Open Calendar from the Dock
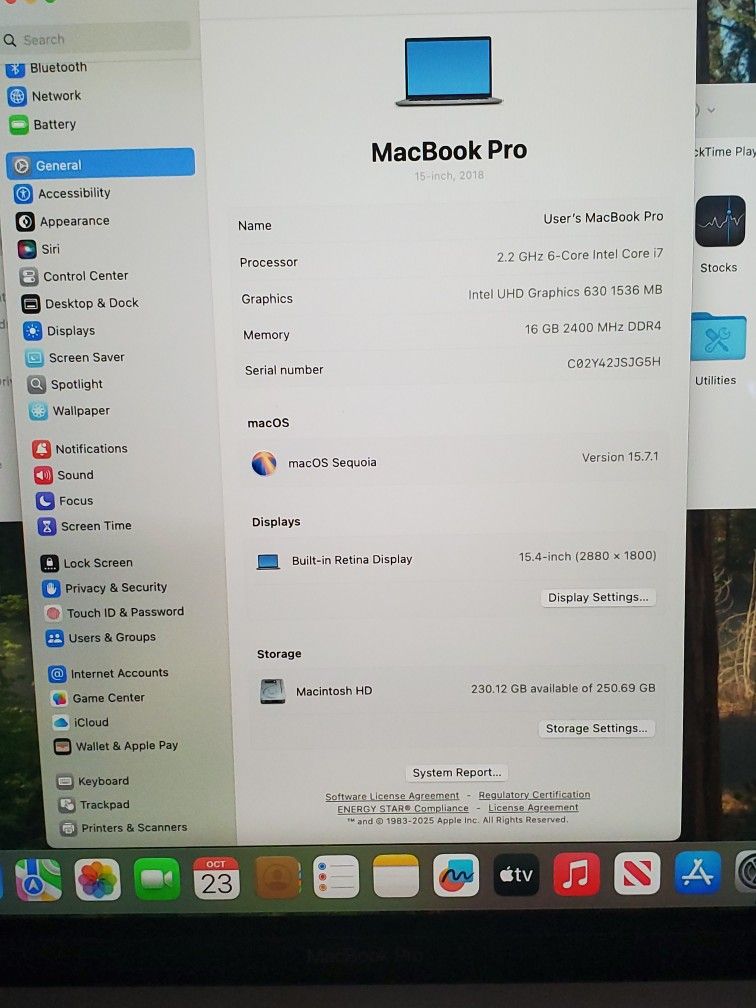This screenshot has height=1008, width=756. pyautogui.click(x=217, y=878)
